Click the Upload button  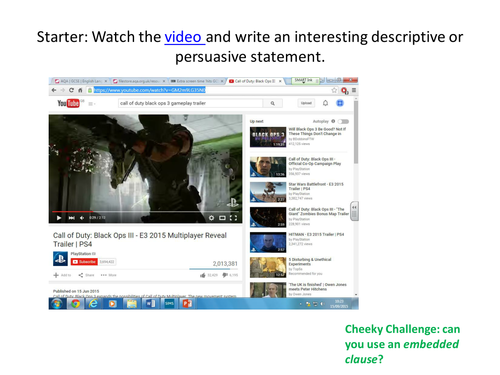(306, 103)
